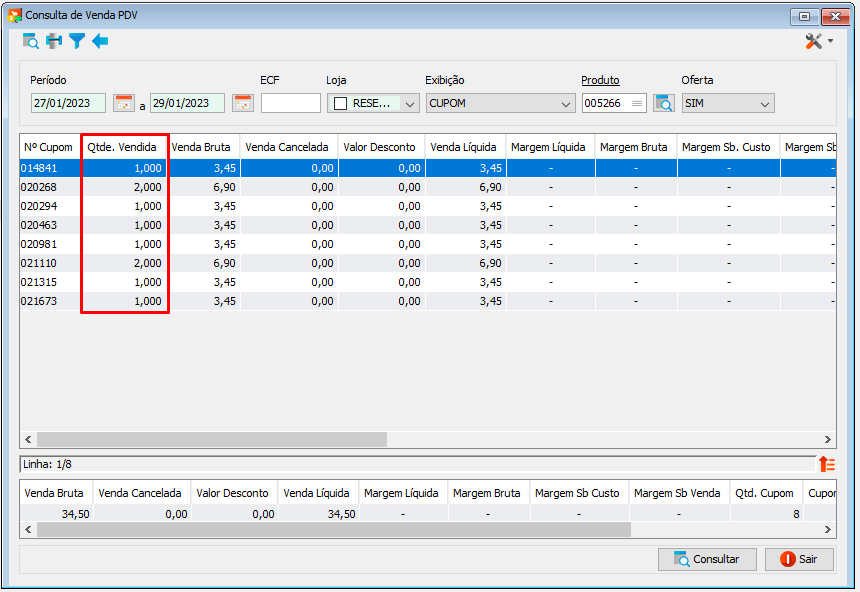
Task: Click the Venda Líquida column header
Action: click(463, 147)
